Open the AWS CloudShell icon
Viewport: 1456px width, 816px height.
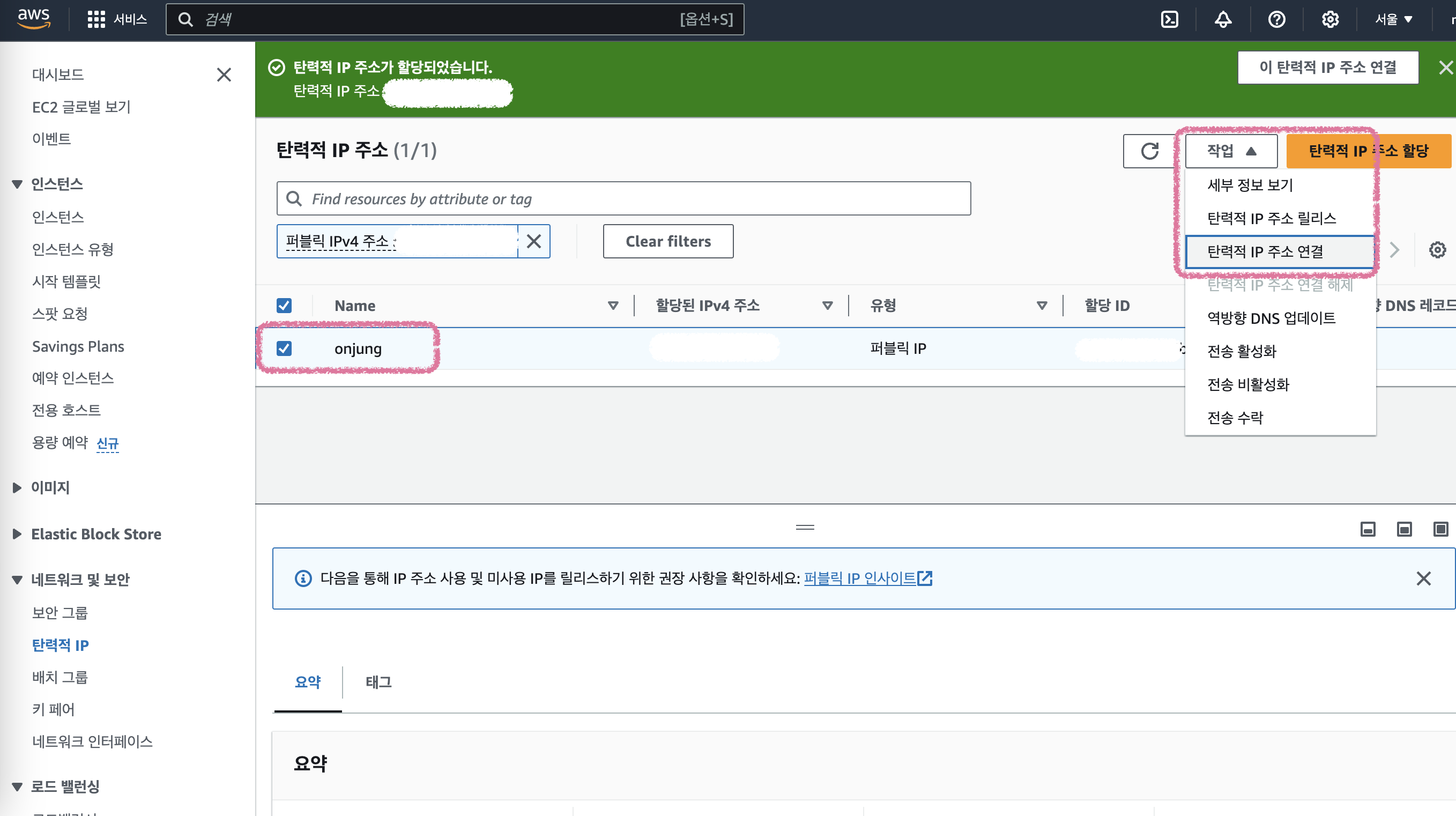[x=1169, y=20]
